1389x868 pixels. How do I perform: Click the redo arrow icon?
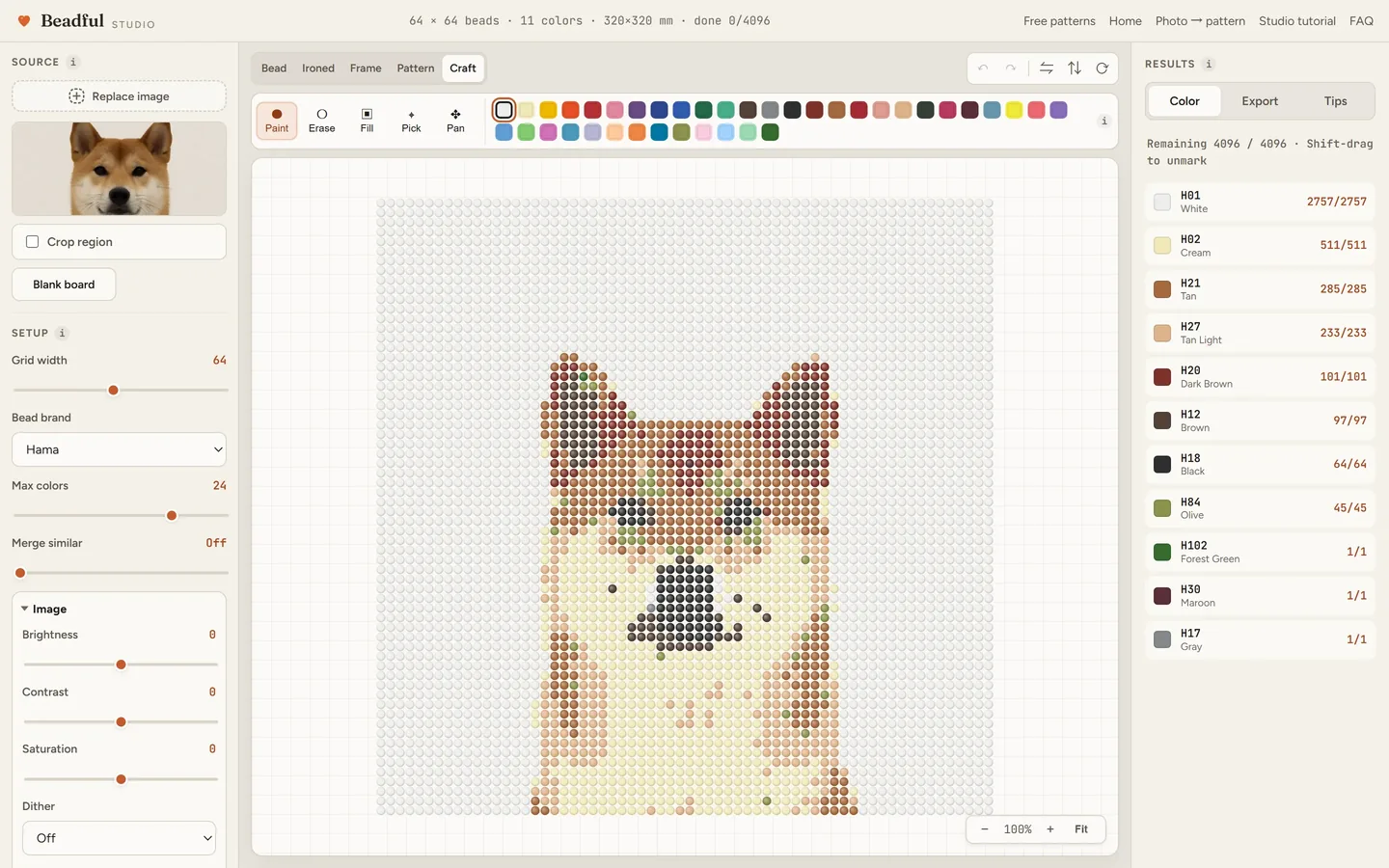coord(1011,68)
